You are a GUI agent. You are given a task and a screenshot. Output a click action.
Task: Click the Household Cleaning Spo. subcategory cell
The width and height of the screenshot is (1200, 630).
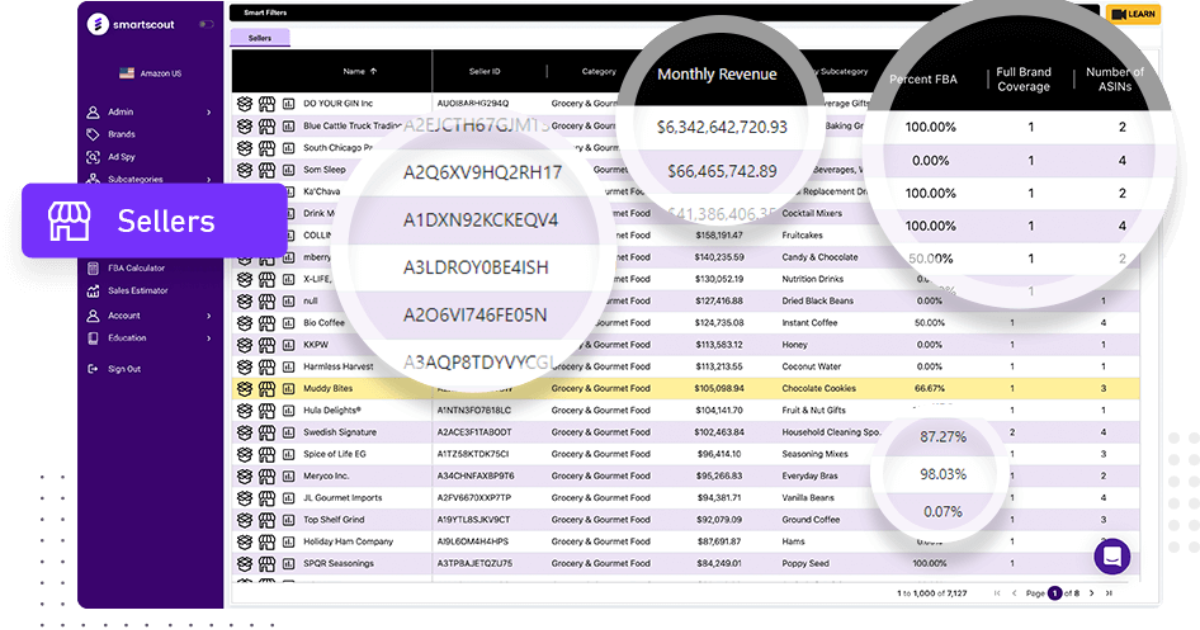coord(831,432)
